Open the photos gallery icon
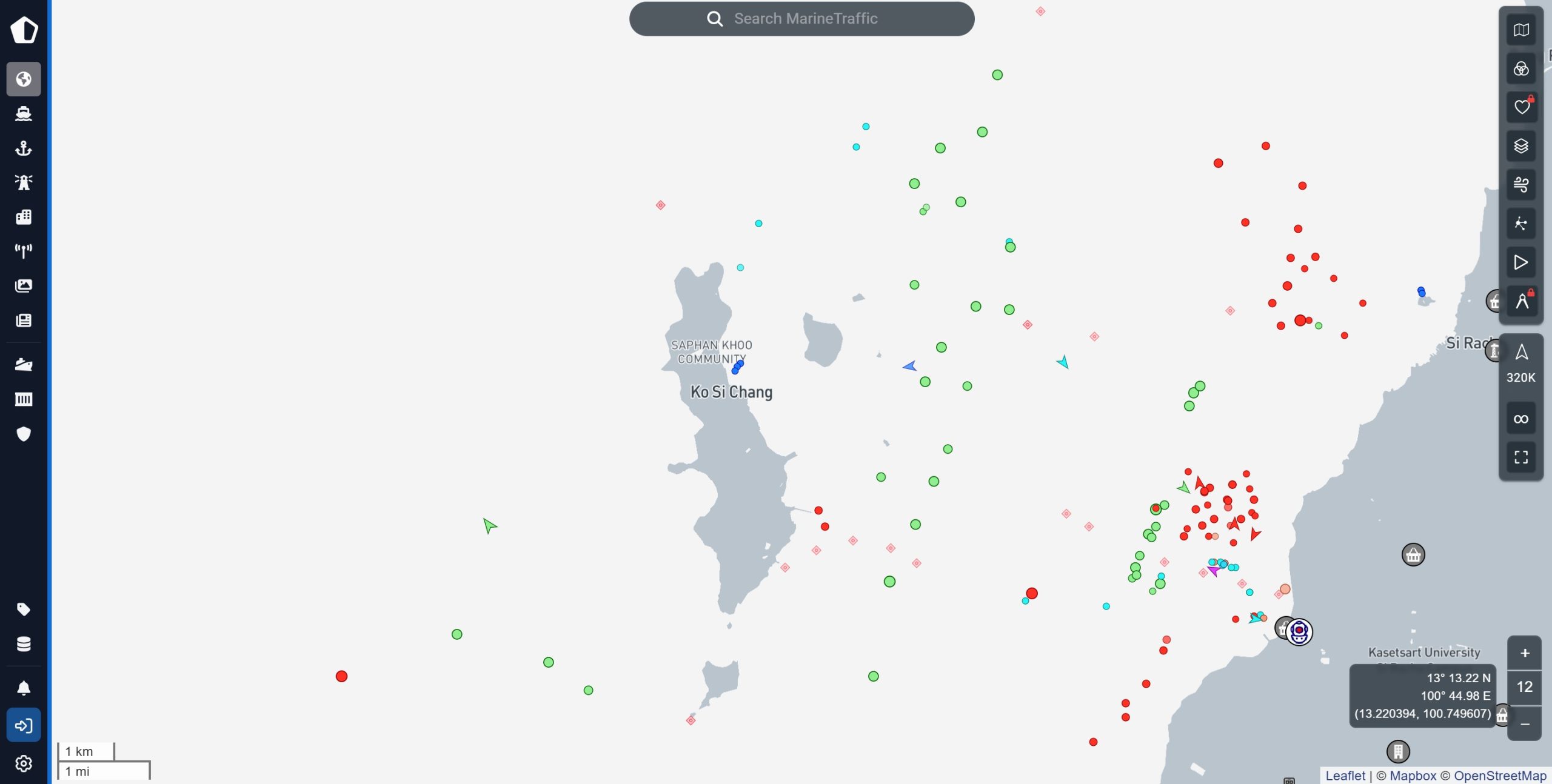1552x784 pixels. coord(24,285)
